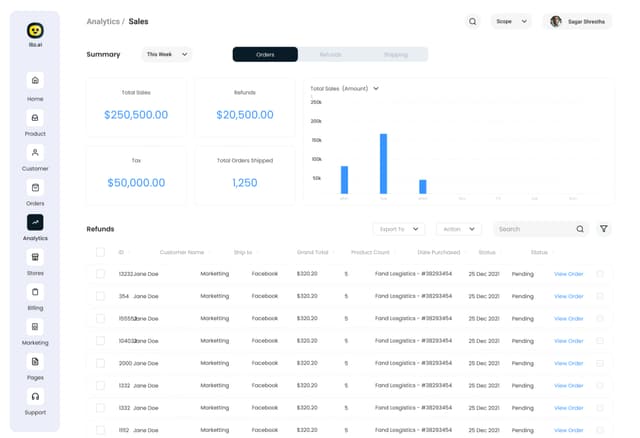Open the Scope dropdown
Image resolution: width=640 pixels, height=438 pixels.
[511, 21]
